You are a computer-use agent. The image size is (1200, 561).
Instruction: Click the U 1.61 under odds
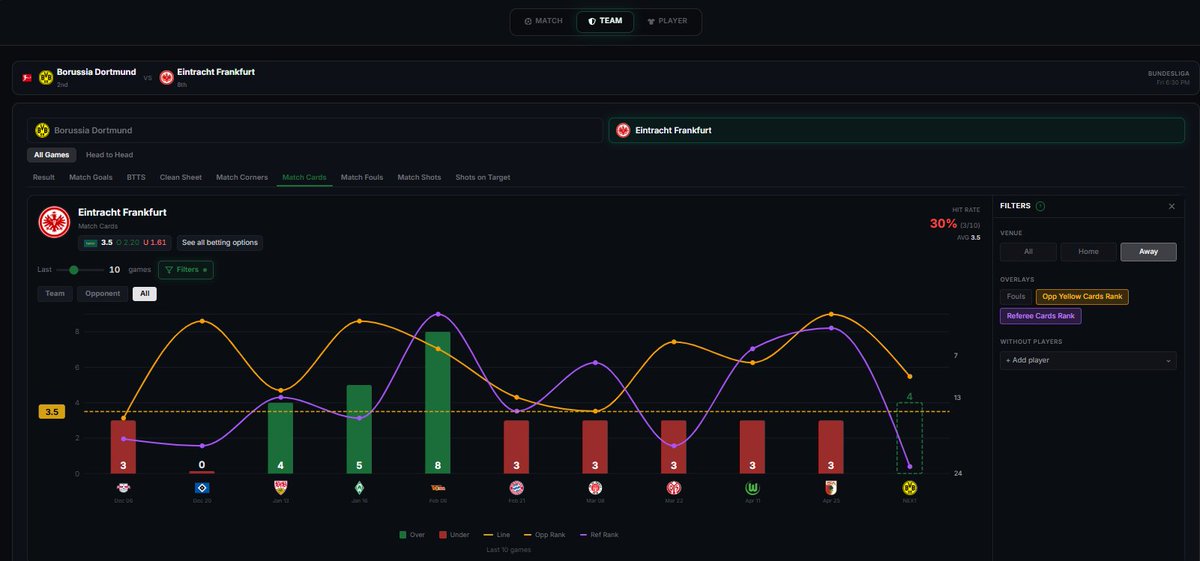point(154,243)
